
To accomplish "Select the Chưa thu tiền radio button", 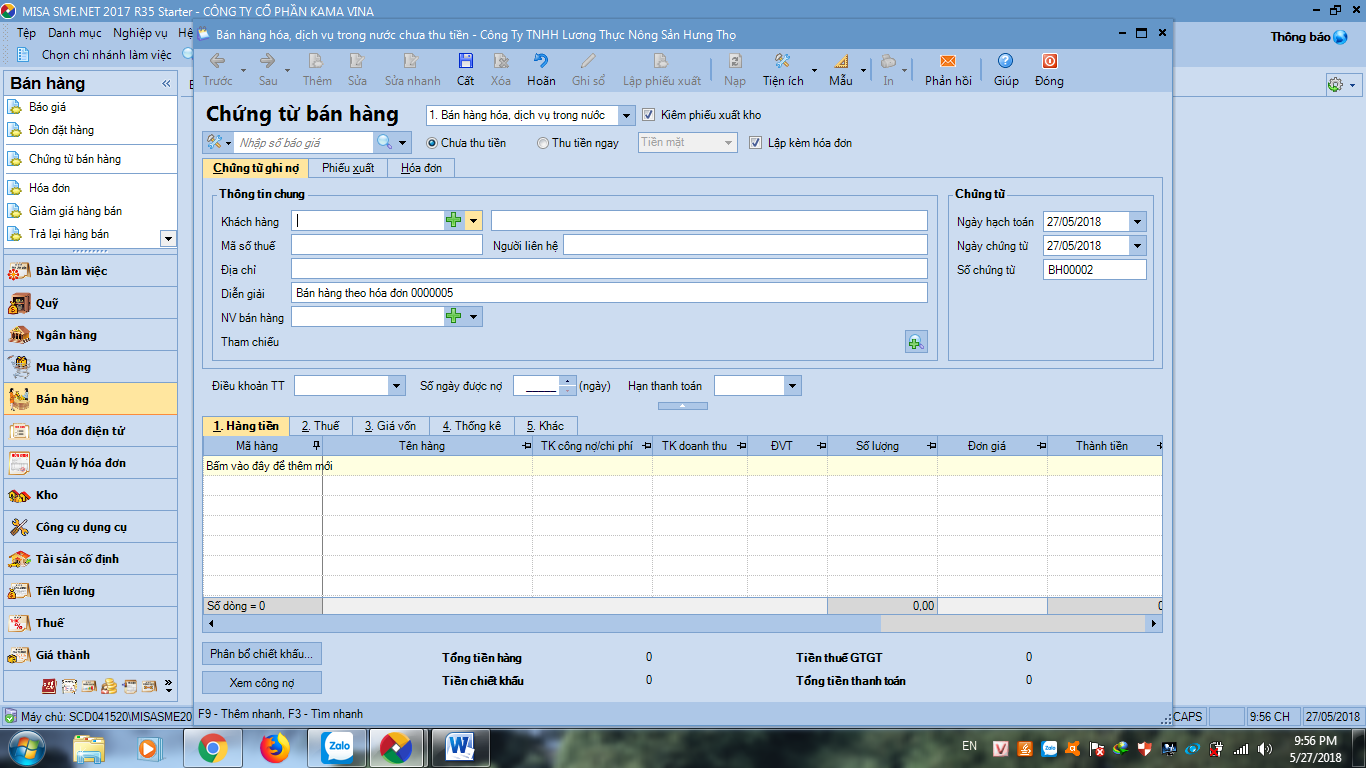I will 432,143.
